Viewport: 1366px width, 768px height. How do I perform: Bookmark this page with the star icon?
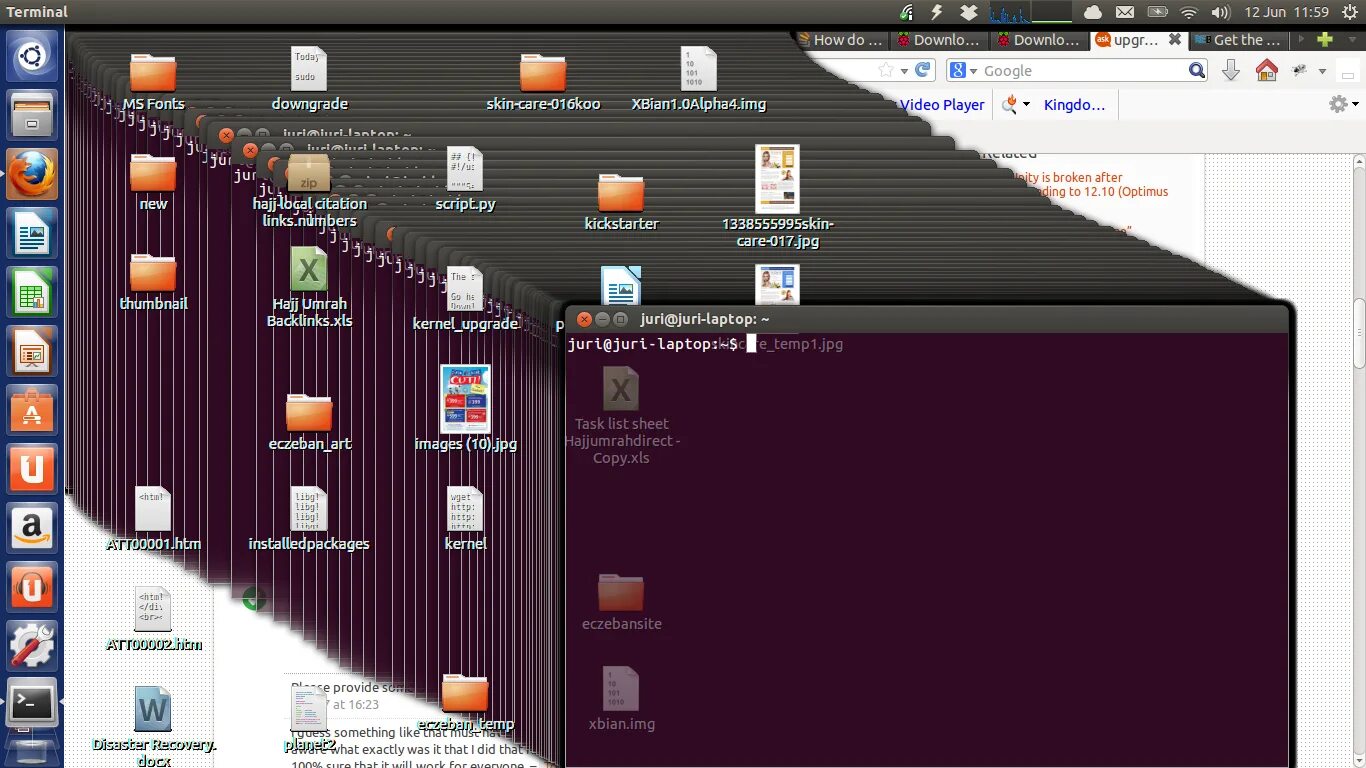click(x=886, y=70)
